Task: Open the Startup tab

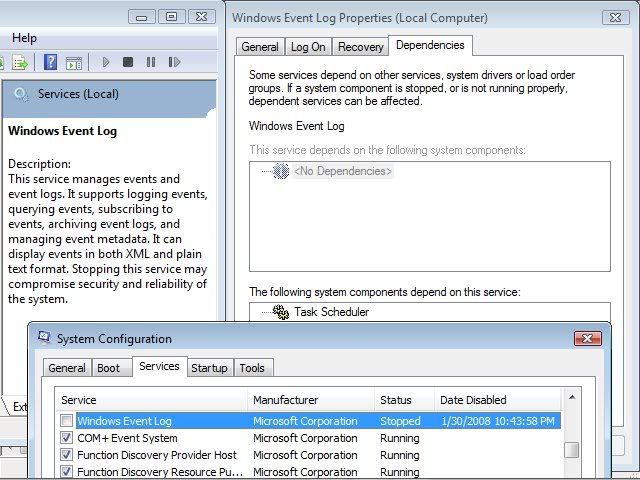Action: click(x=209, y=368)
